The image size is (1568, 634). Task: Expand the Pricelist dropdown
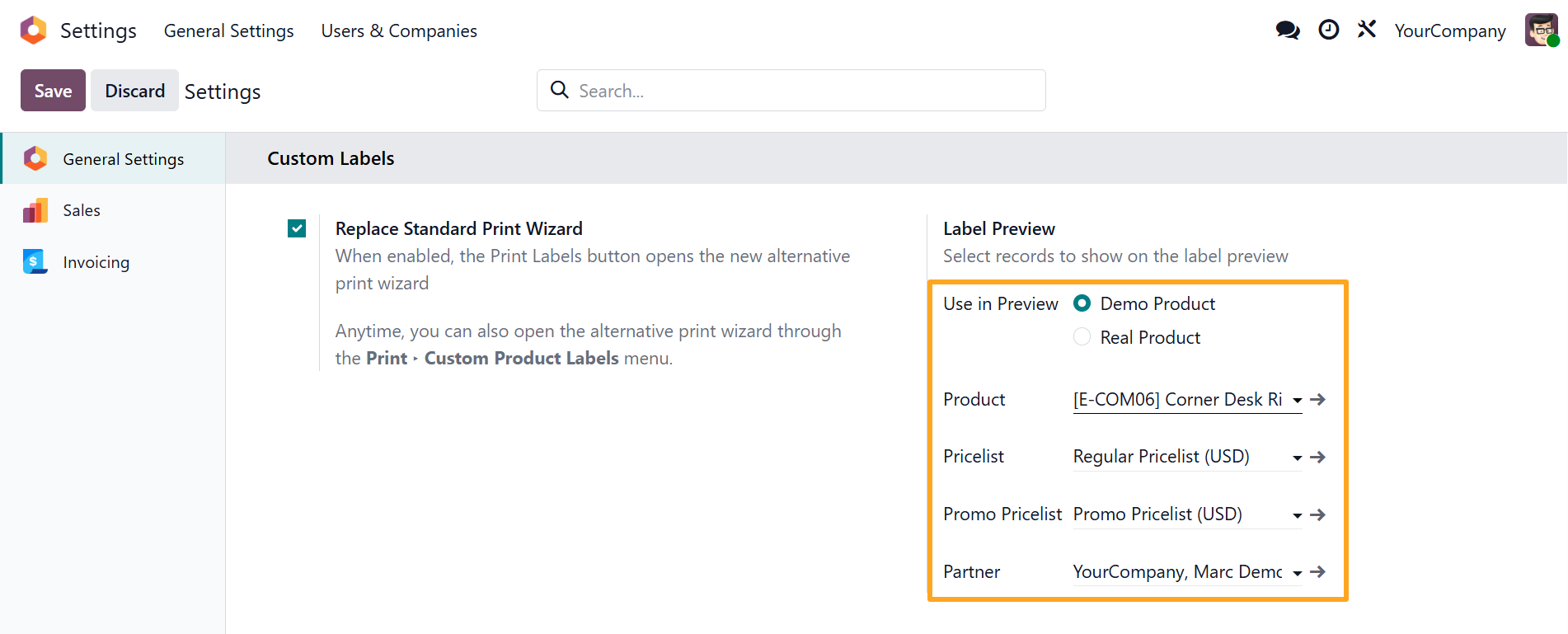pyautogui.click(x=1297, y=458)
